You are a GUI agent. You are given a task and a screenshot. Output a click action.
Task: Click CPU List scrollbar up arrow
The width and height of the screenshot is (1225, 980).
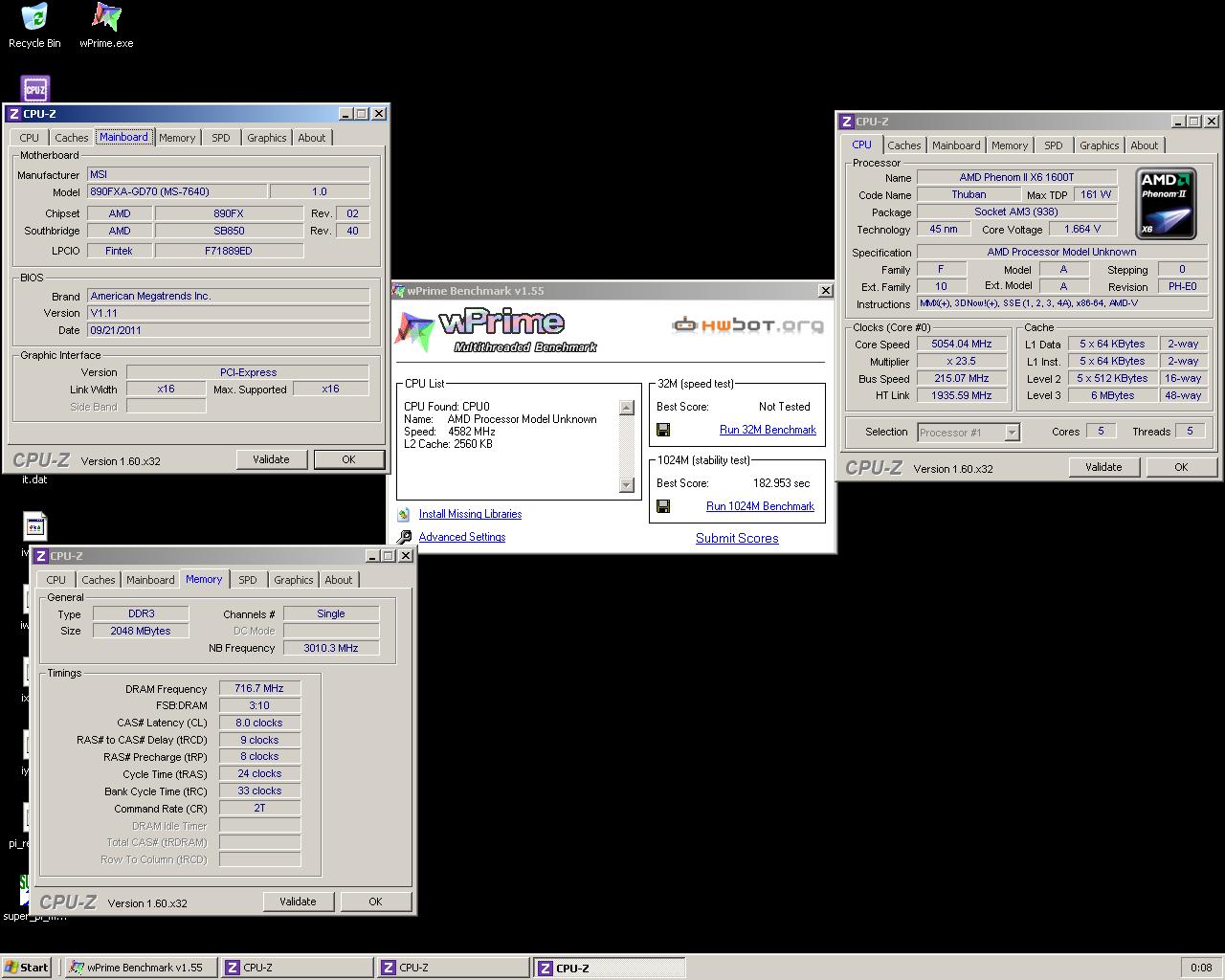[627, 408]
